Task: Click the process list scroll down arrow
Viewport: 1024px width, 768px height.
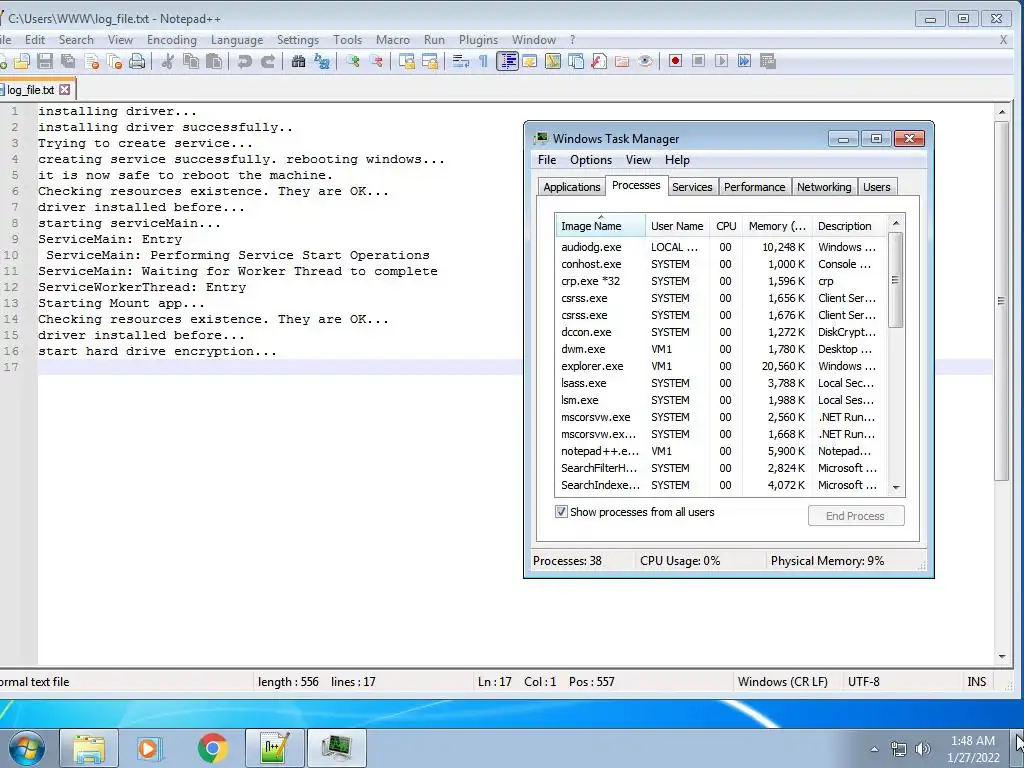Action: pos(896,488)
